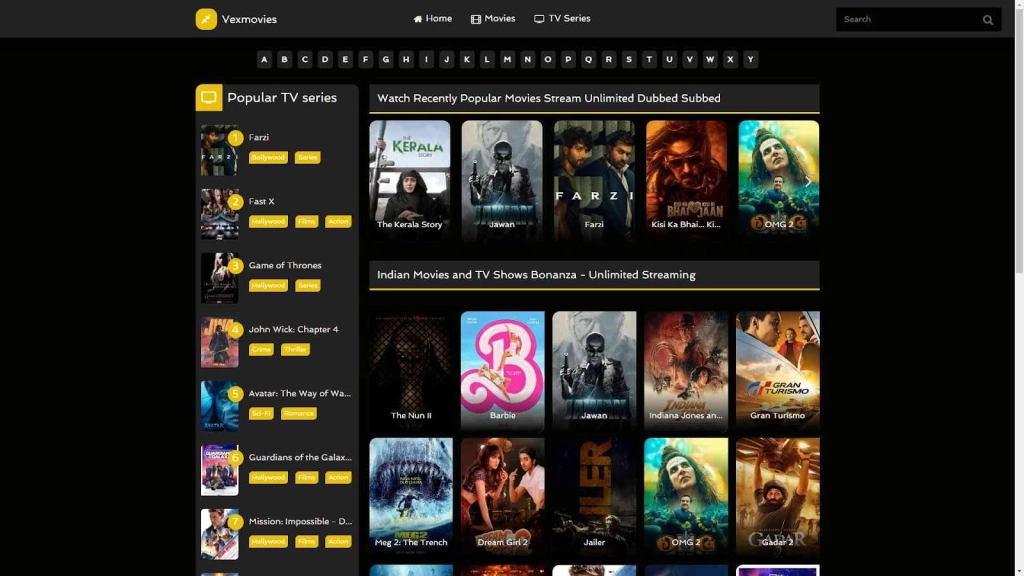1024x576 pixels.
Task: Open the Movies menu item
Action: [493, 19]
